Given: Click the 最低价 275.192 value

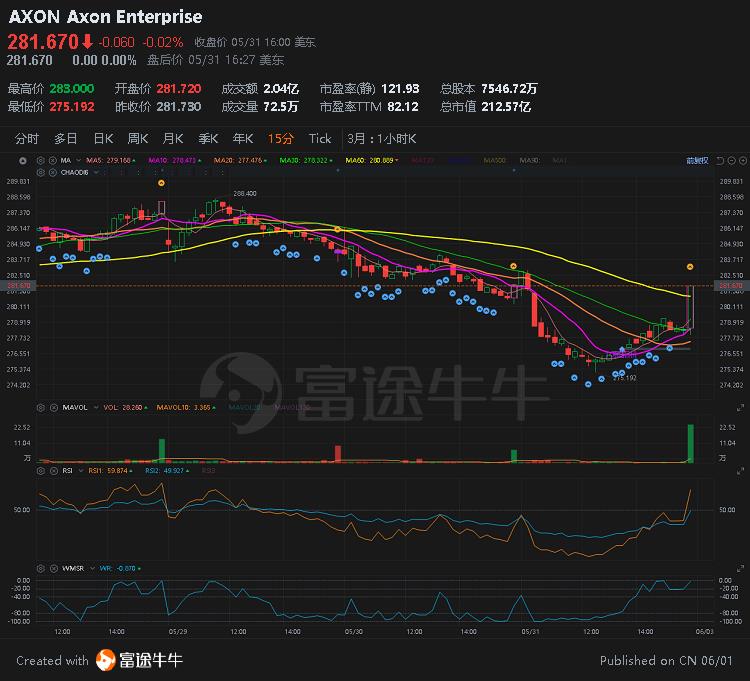Looking at the screenshot, I should (x=72, y=106).
